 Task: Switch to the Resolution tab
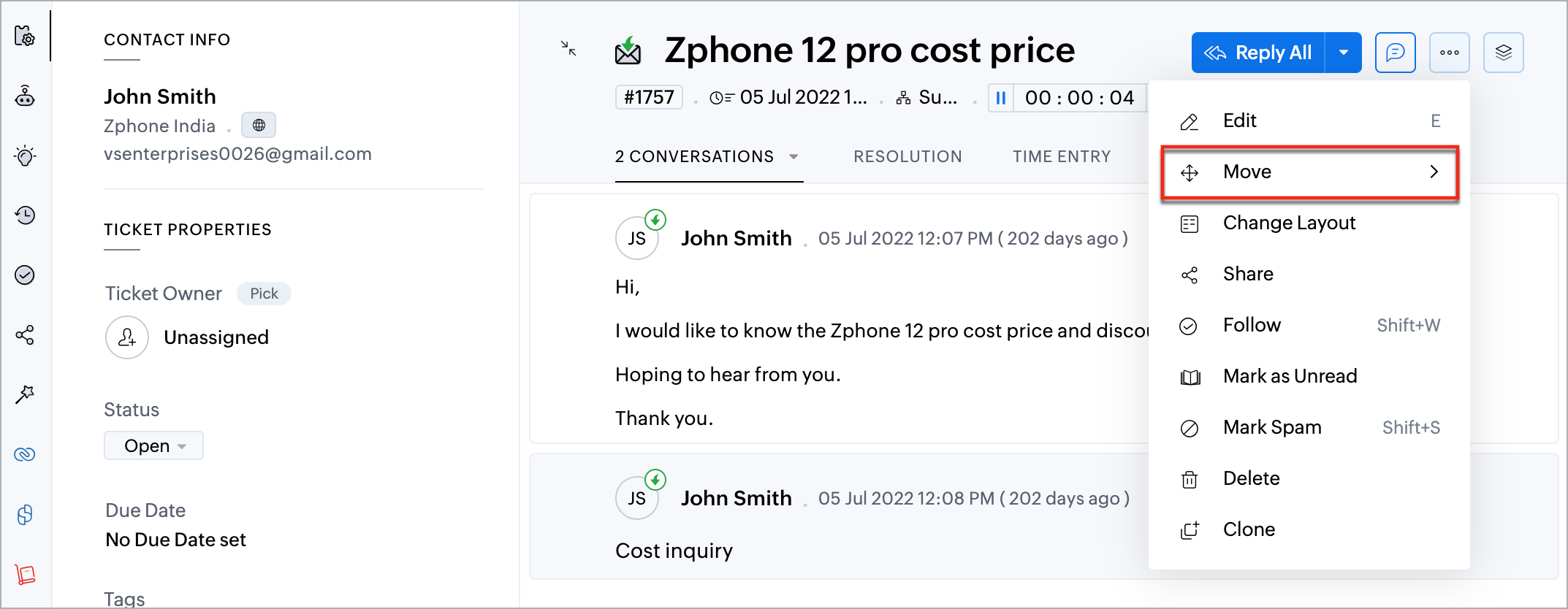click(x=907, y=157)
